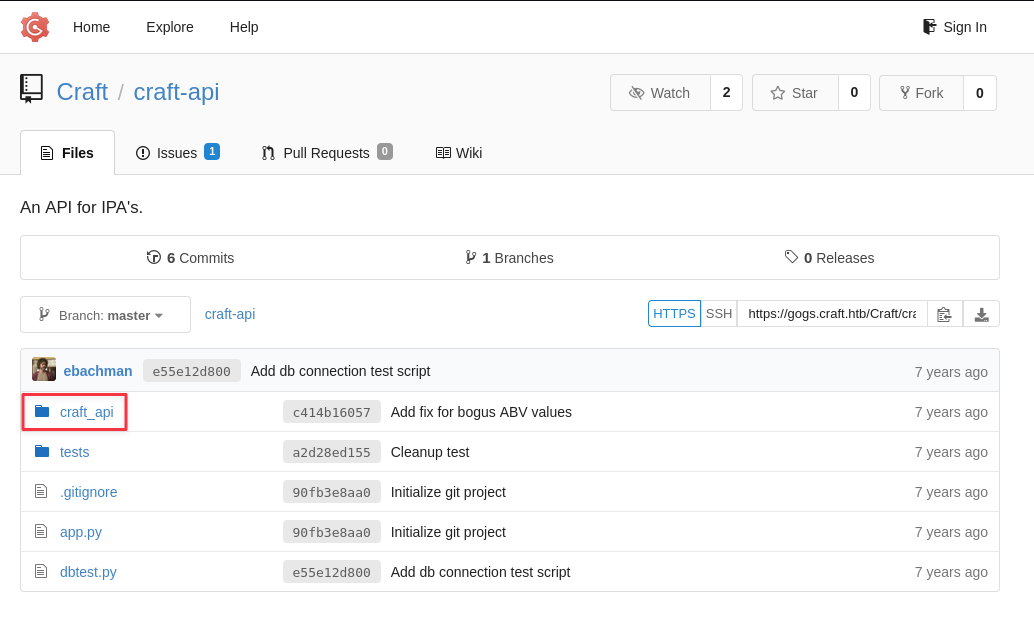The height and width of the screenshot is (634, 1034).
Task: Click the clone URL input field
Action: 832,313
